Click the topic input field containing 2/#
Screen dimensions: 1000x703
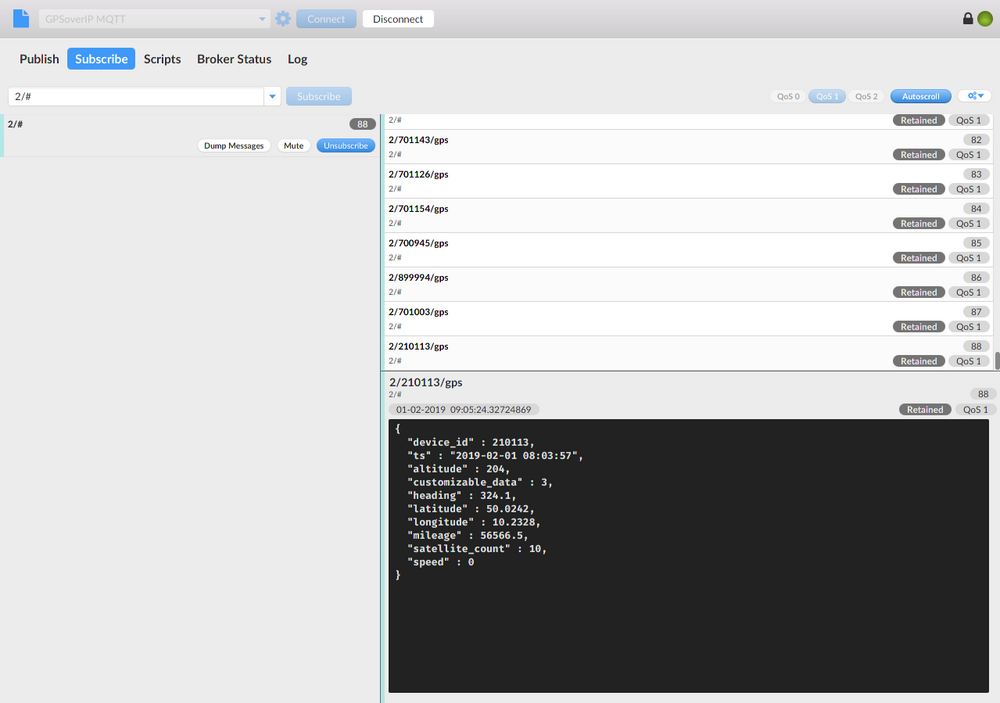point(136,96)
